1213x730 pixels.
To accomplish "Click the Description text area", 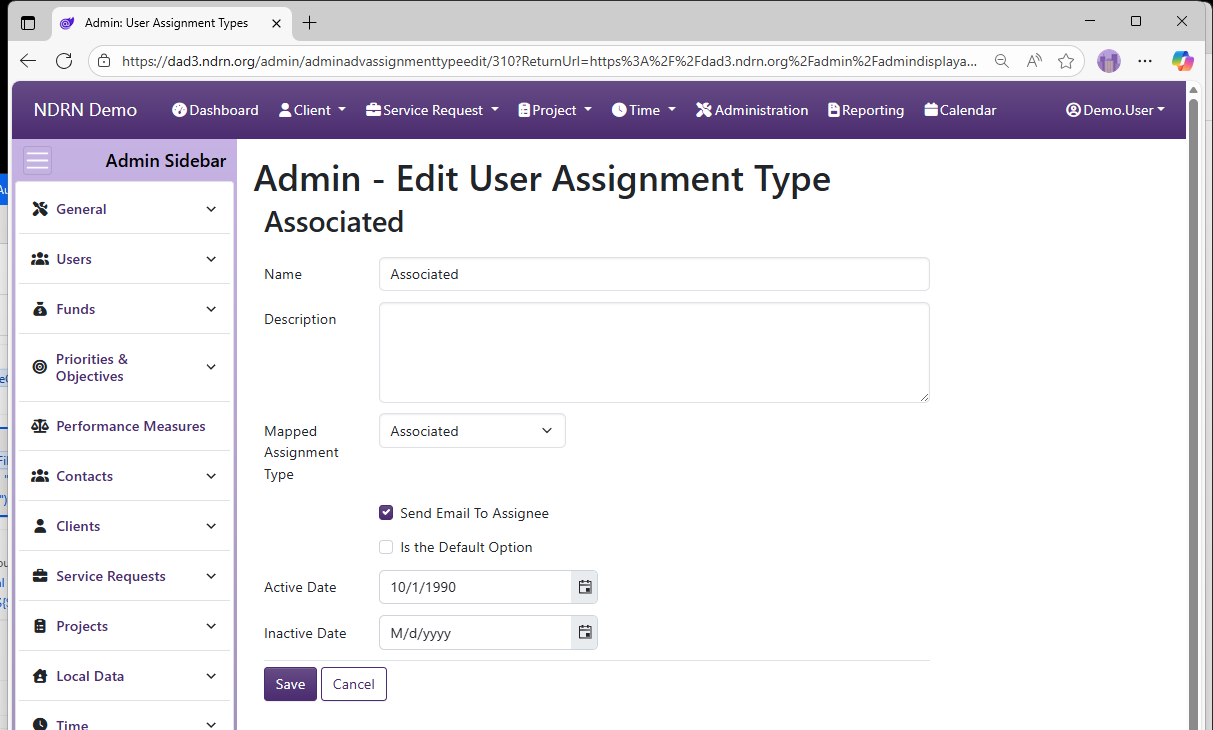I will click(654, 353).
